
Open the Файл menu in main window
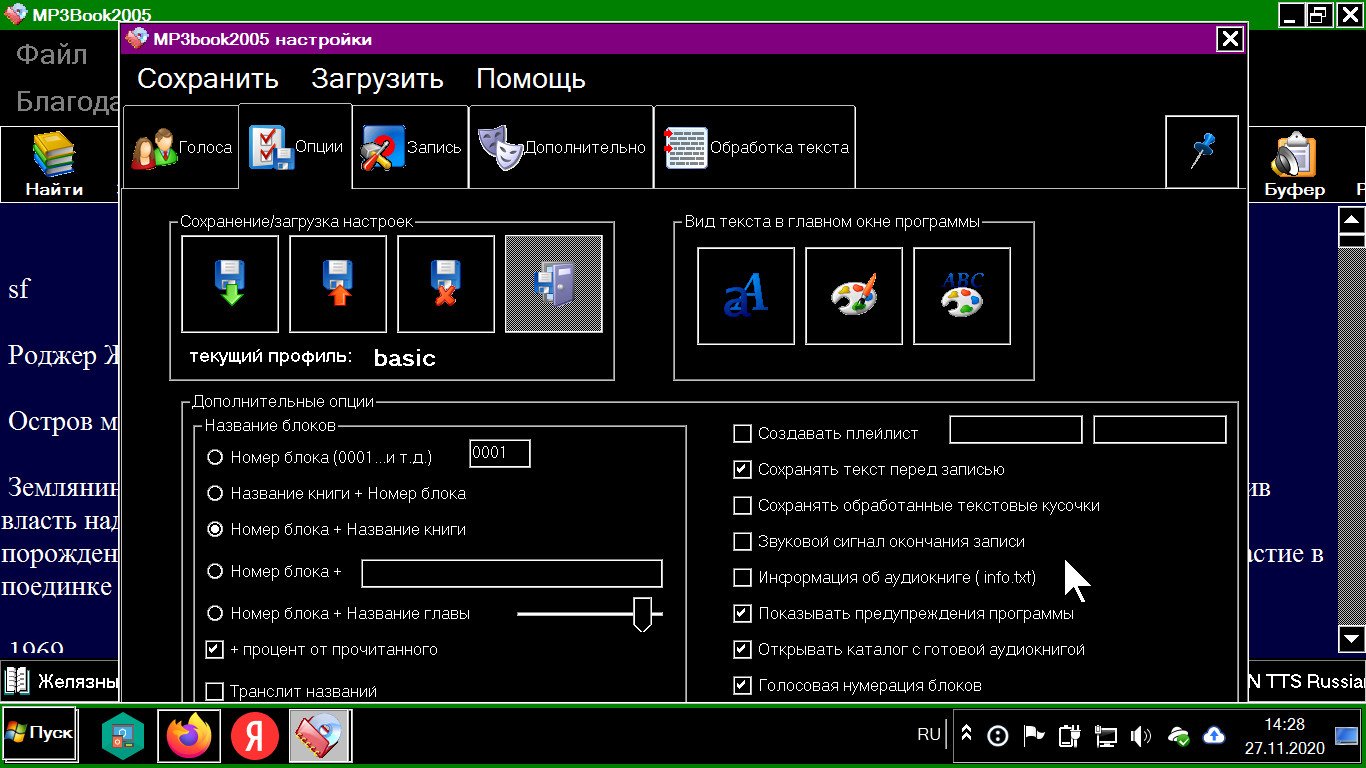coord(52,54)
